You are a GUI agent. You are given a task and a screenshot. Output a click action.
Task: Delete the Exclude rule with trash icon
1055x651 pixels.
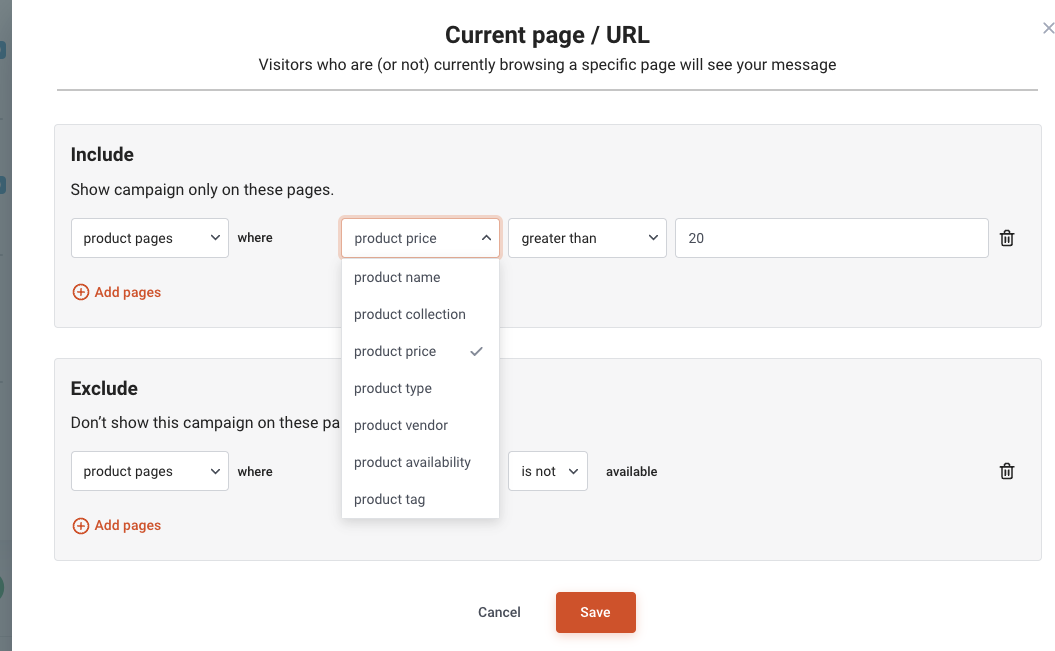(x=1007, y=471)
